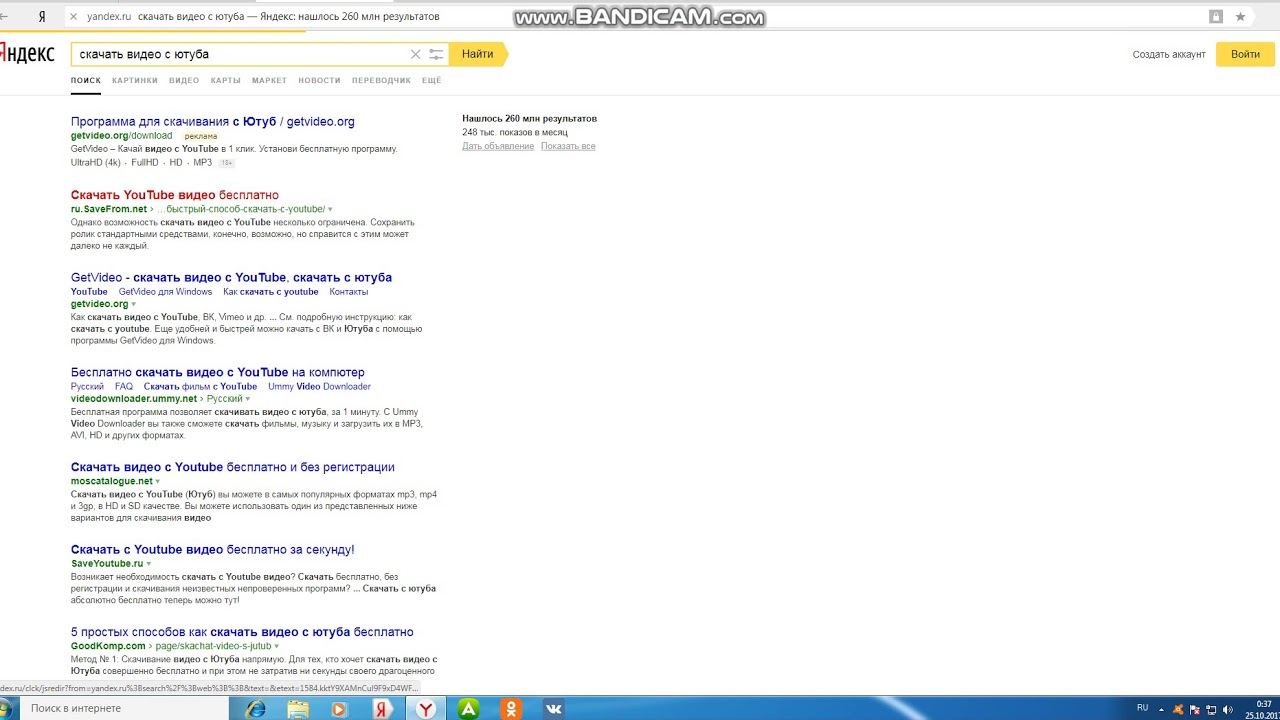Switch the RU language indicator

[1143, 708]
